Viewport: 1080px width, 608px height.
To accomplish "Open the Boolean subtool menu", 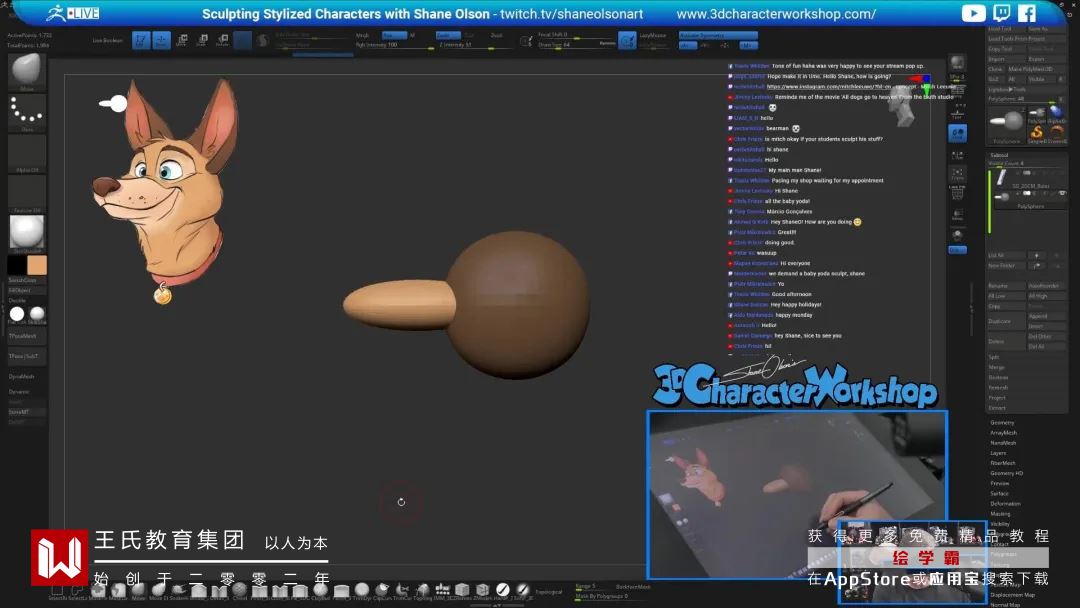I will [x=998, y=377].
